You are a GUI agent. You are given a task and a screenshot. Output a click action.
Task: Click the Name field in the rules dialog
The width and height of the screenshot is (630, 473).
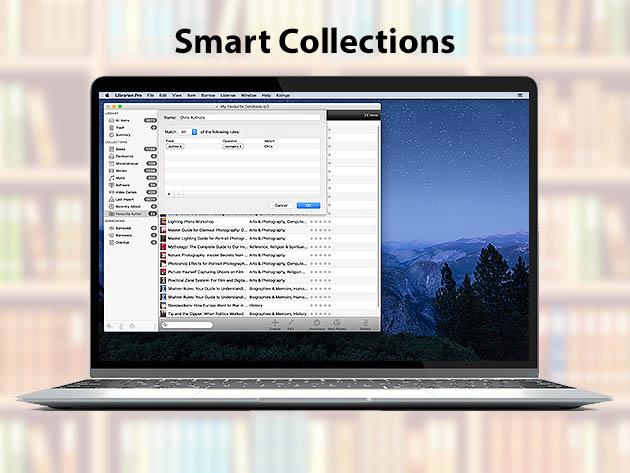[249, 118]
